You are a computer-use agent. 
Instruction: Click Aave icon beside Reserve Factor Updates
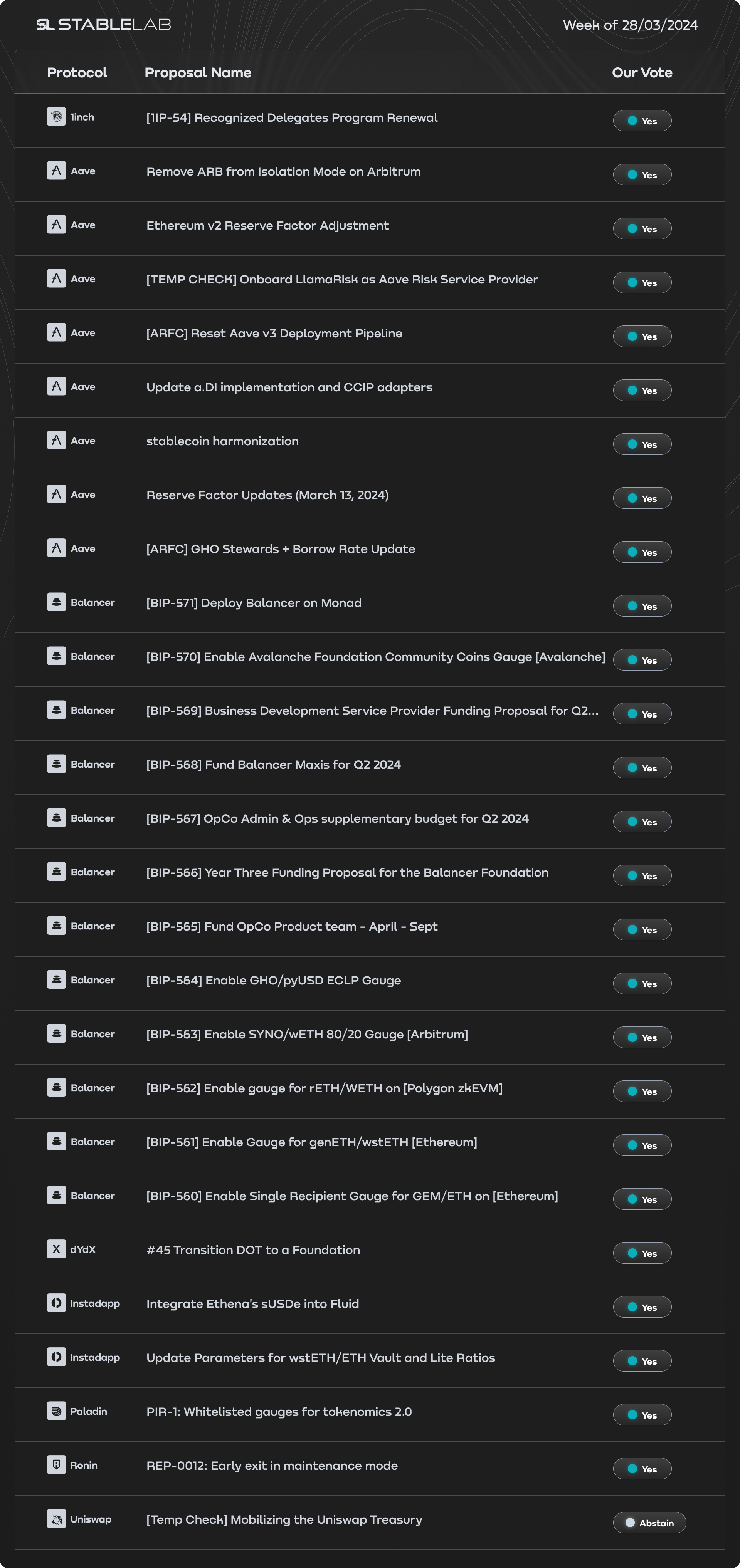56,494
